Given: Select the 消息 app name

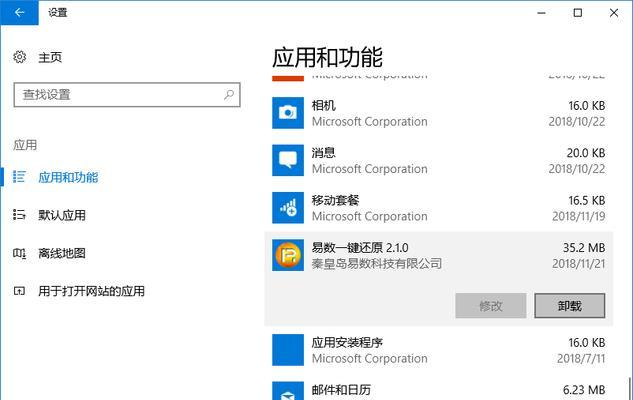Looking at the screenshot, I should pos(323,153).
